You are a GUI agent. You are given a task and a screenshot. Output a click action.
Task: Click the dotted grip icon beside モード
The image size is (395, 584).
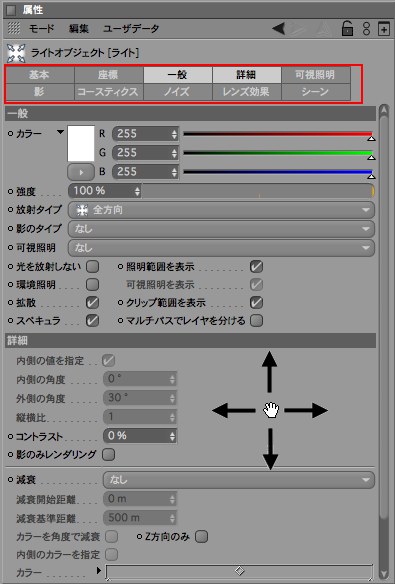coord(14,28)
